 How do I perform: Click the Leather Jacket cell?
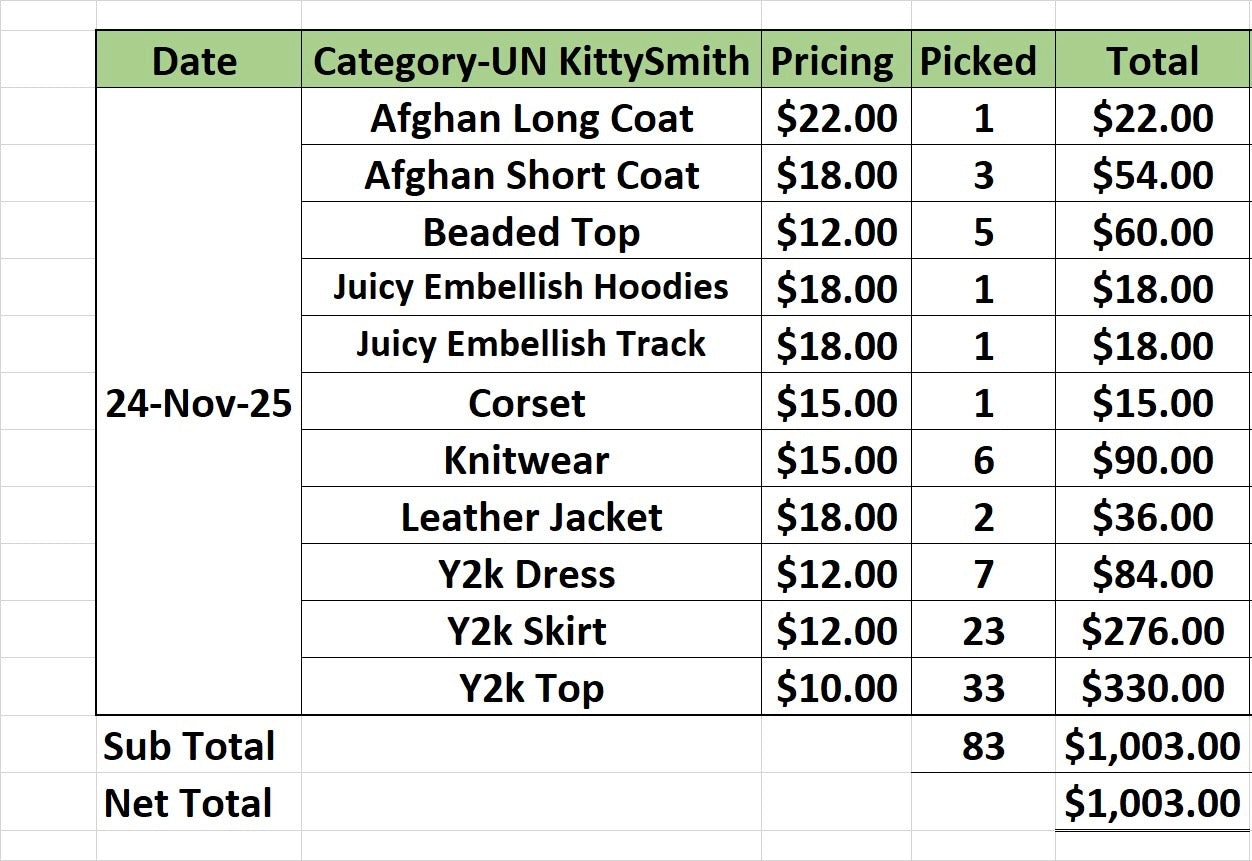coord(531,516)
